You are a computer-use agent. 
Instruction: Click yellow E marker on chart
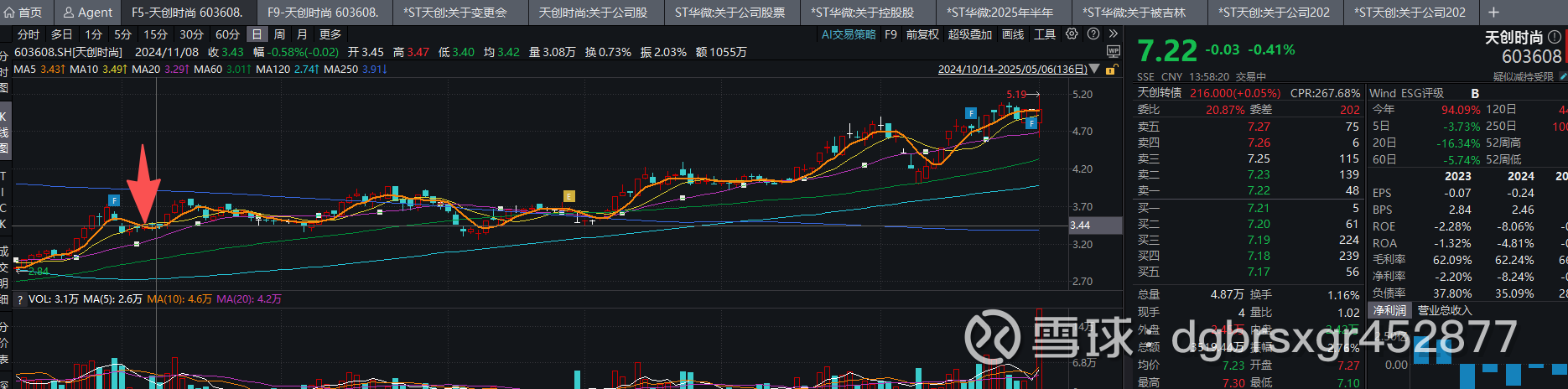[569, 196]
